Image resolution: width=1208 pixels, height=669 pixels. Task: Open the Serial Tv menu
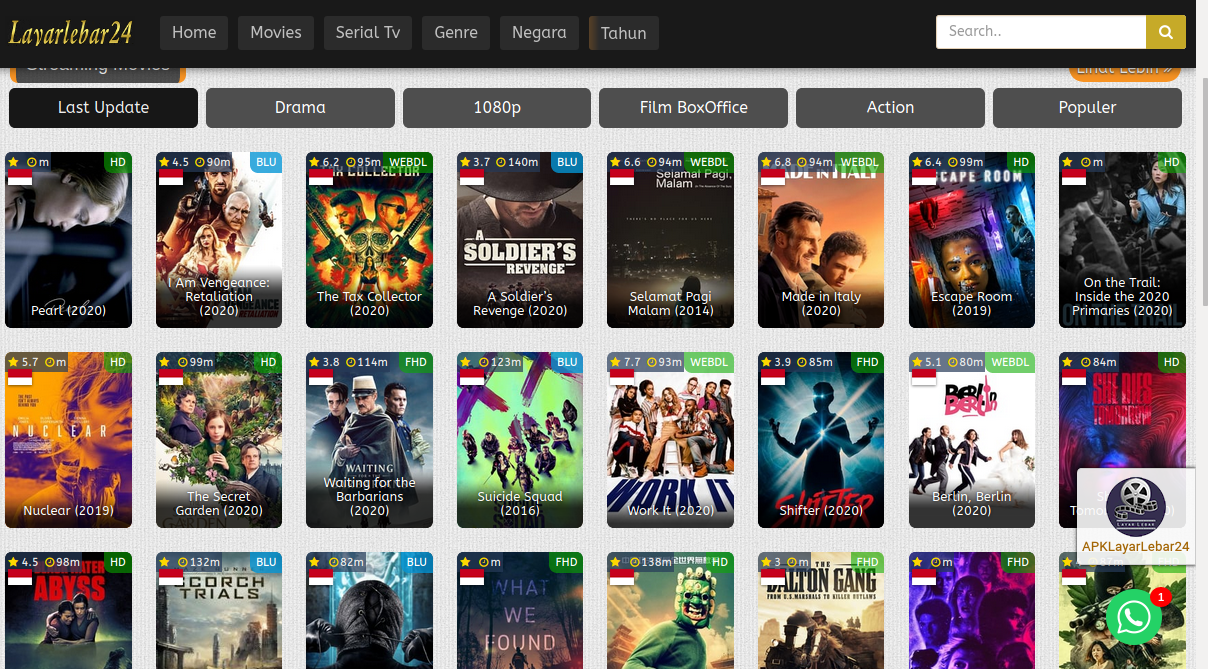click(368, 33)
